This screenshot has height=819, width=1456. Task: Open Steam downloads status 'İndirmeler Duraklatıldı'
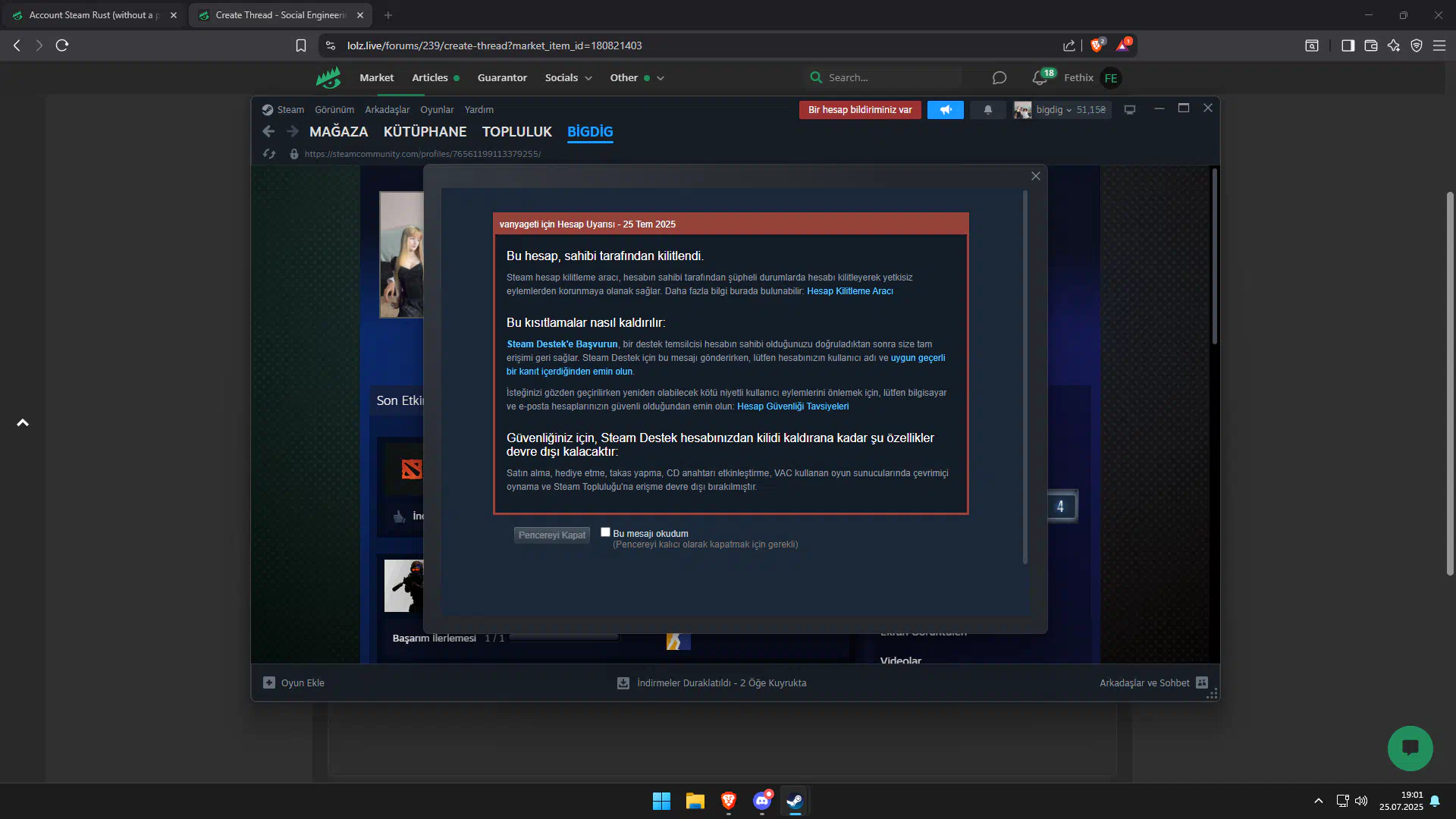tap(712, 683)
